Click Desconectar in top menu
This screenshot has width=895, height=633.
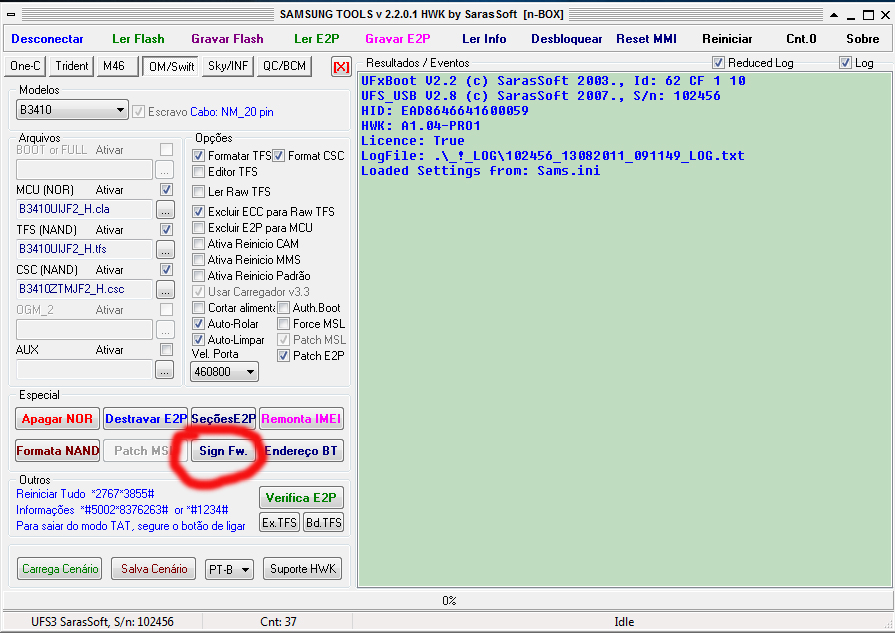click(47, 39)
